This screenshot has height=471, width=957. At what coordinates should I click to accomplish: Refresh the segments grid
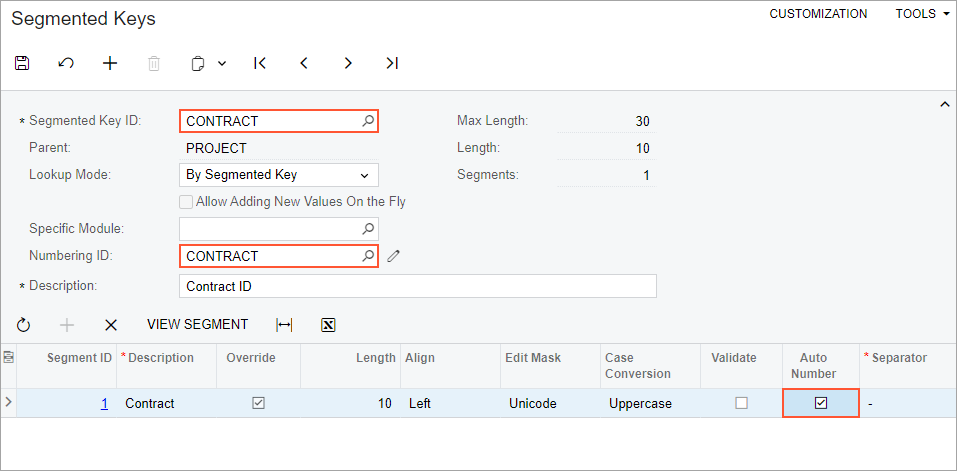click(24, 325)
